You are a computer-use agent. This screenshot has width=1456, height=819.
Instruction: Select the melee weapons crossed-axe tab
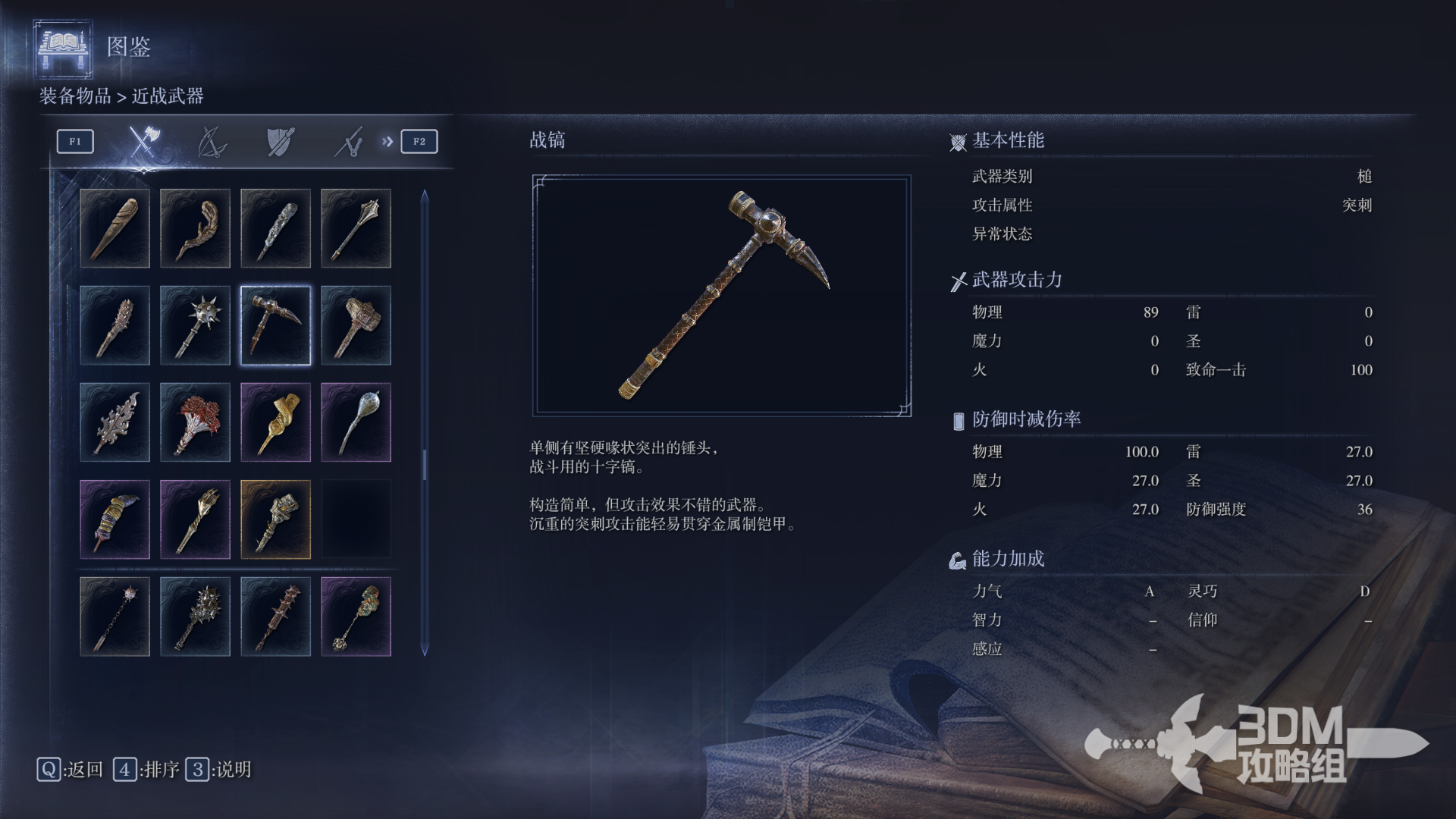coord(143,141)
